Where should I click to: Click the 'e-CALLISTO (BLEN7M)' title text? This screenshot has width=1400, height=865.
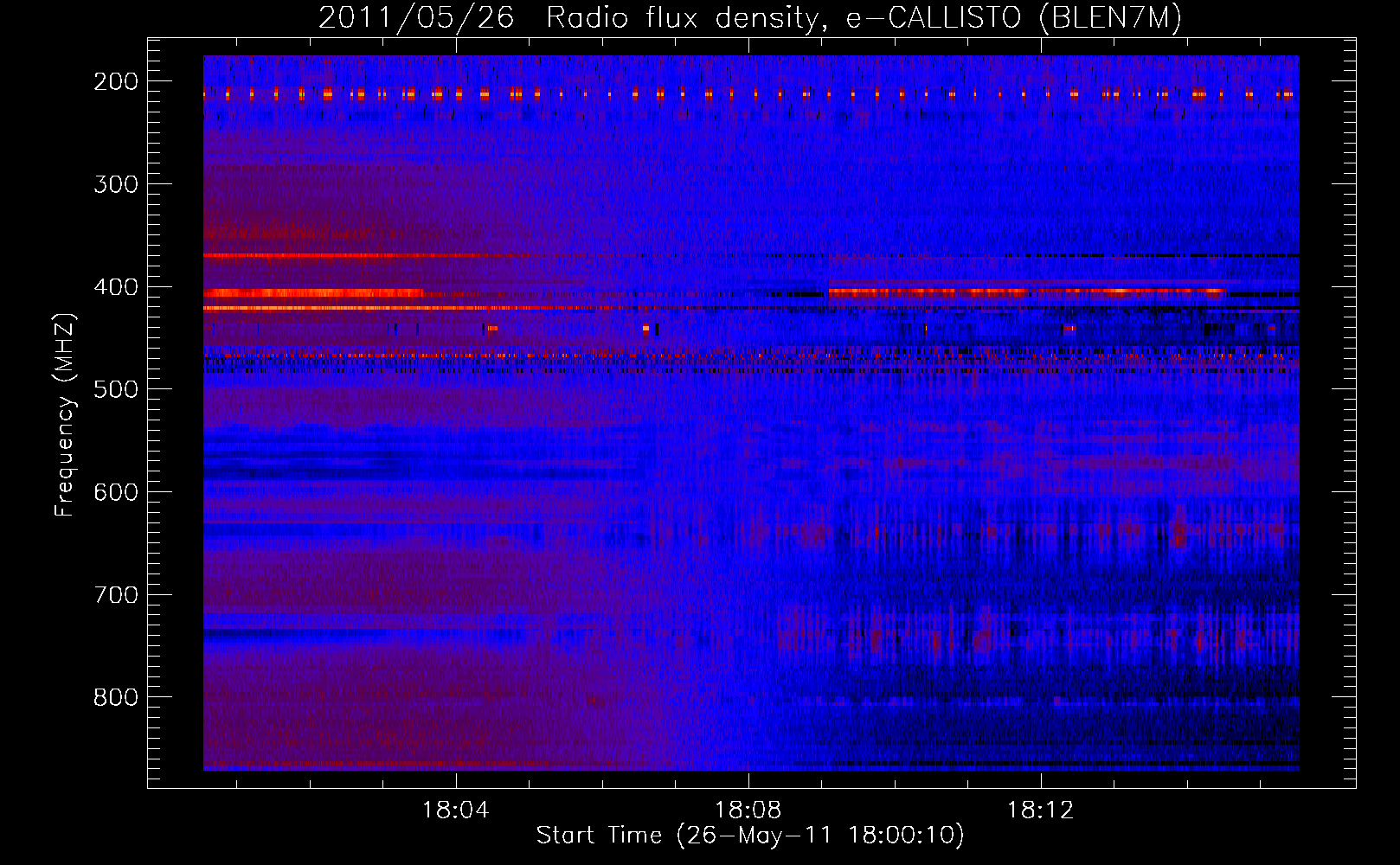click(x=1013, y=18)
